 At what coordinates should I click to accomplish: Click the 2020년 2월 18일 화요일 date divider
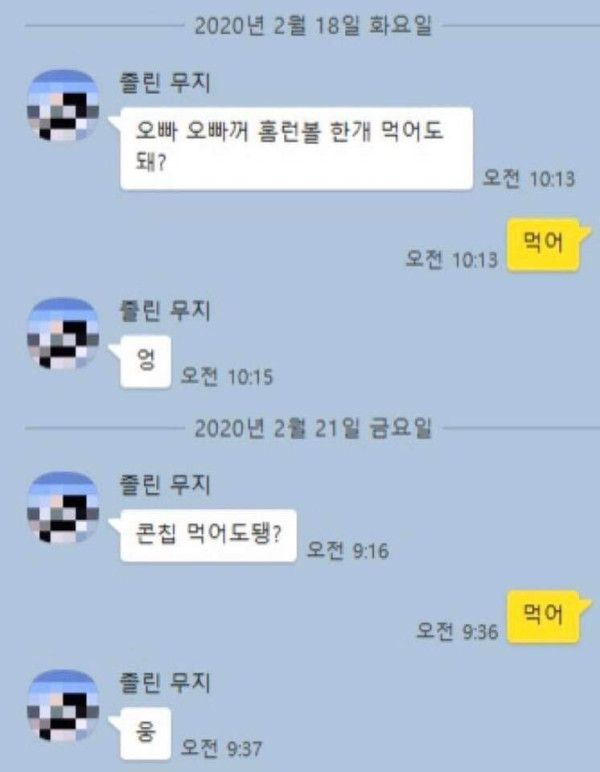pyautogui.click(x=313, y=26)
